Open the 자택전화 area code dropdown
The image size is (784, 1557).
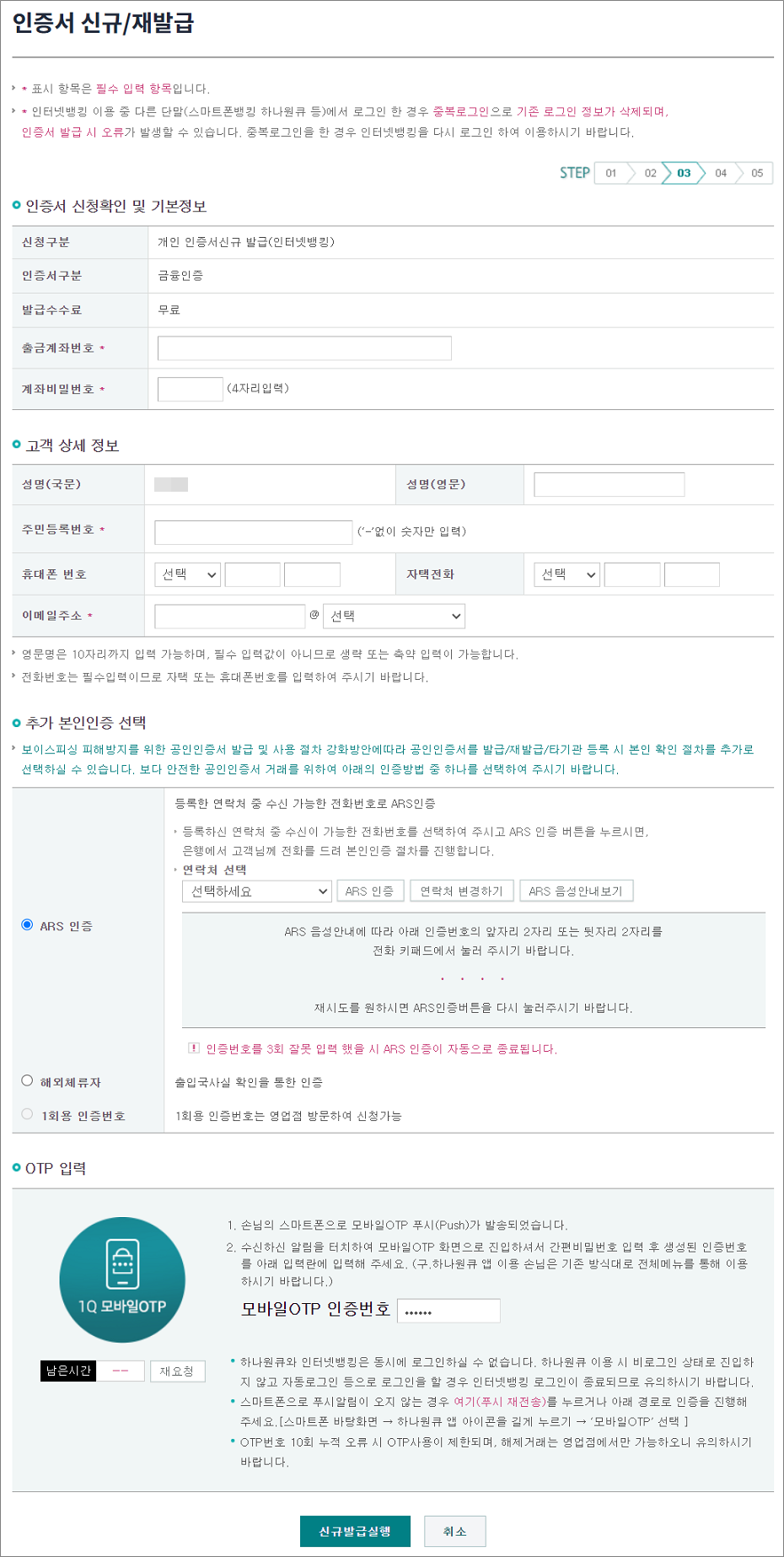(x=567, y=574)
